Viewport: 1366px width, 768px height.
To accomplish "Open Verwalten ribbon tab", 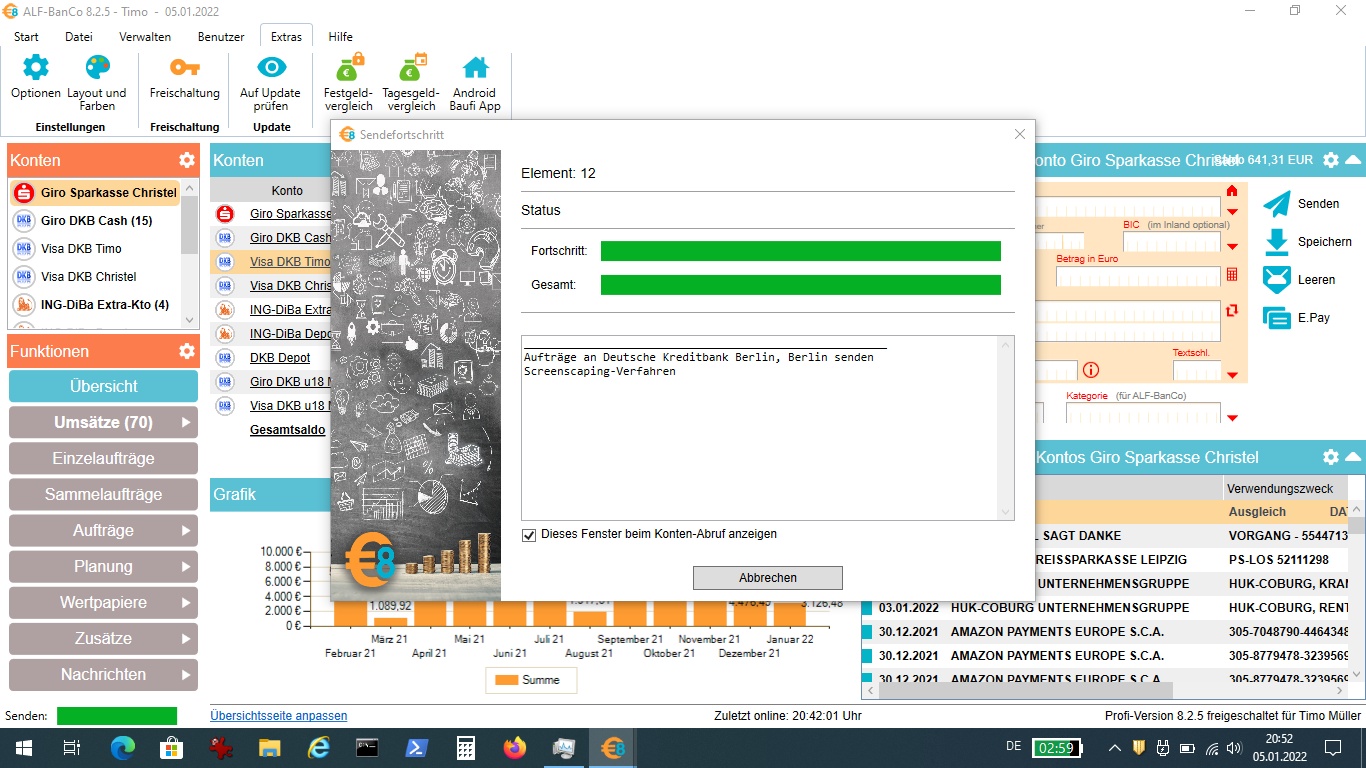I will pos(145,37).
